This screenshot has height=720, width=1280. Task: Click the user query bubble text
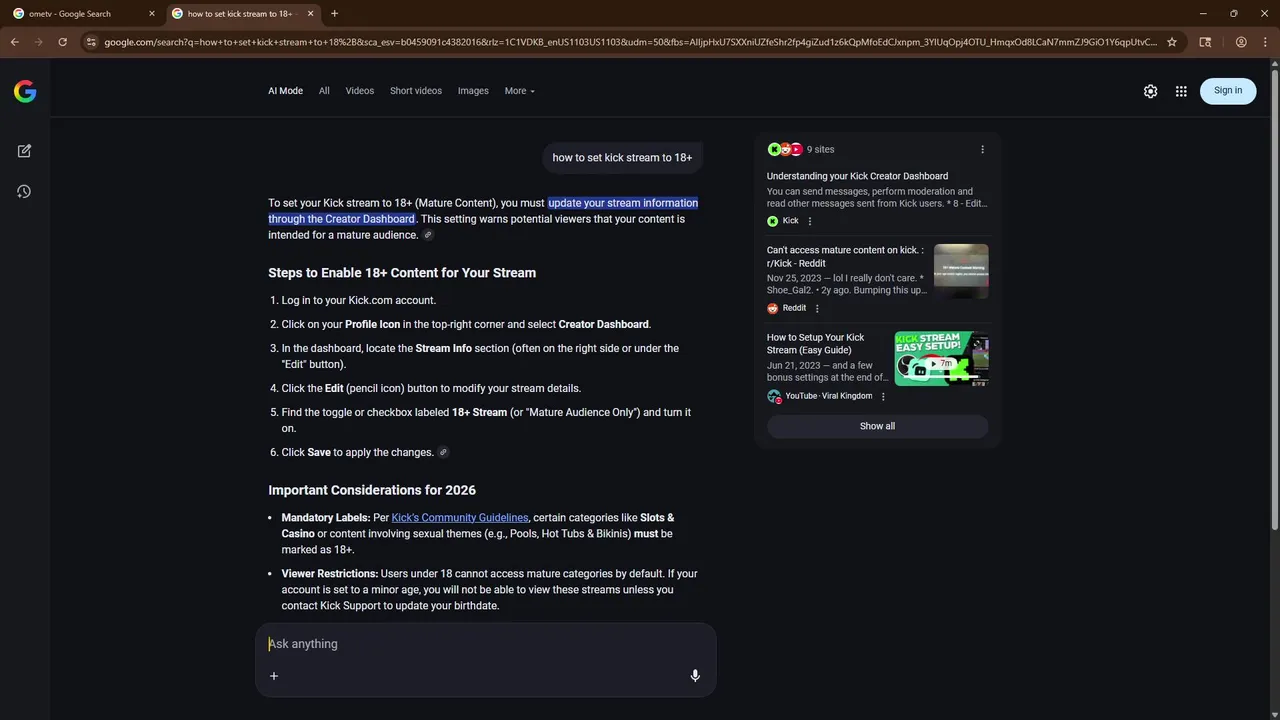622,158
